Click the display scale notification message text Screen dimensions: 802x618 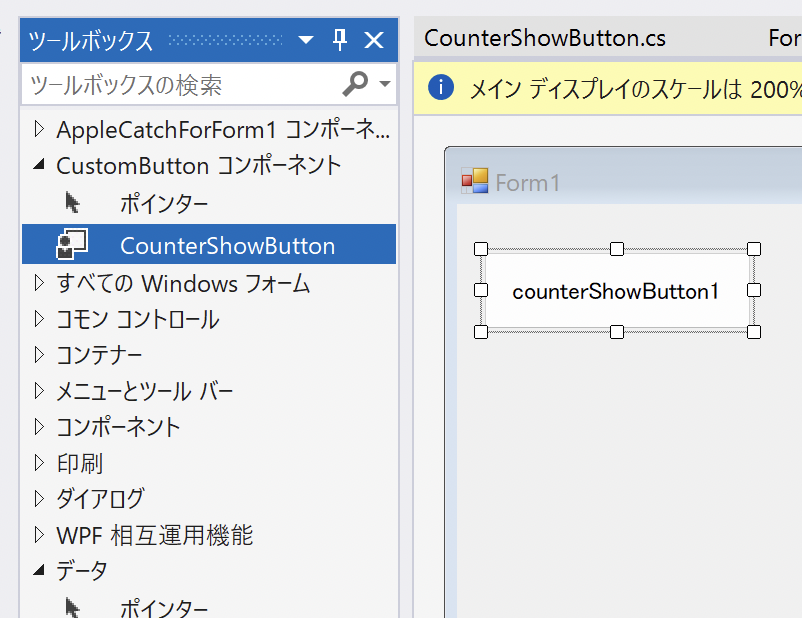[635, 89]
